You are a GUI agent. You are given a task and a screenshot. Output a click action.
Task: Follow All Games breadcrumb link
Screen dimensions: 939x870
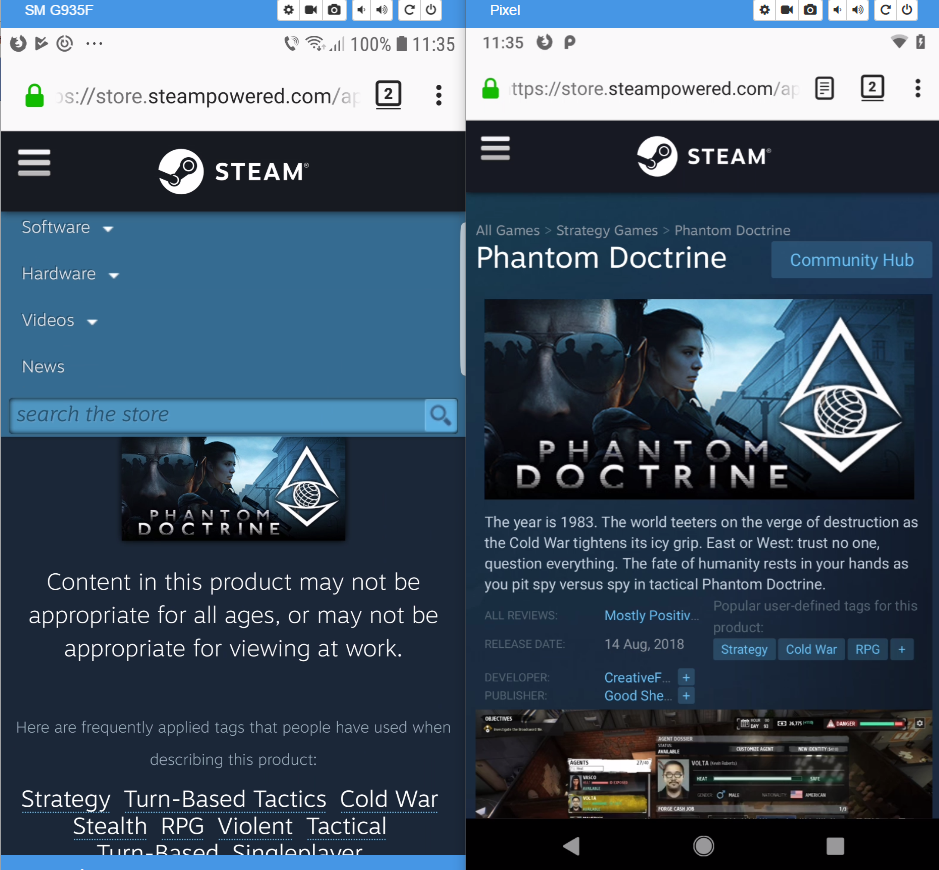coord(507,231)
